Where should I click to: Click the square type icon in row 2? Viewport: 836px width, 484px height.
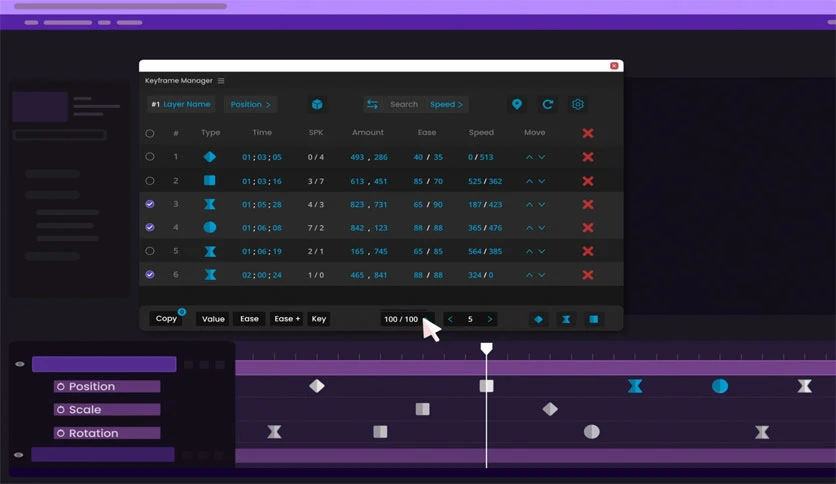(x=210, y=180)
